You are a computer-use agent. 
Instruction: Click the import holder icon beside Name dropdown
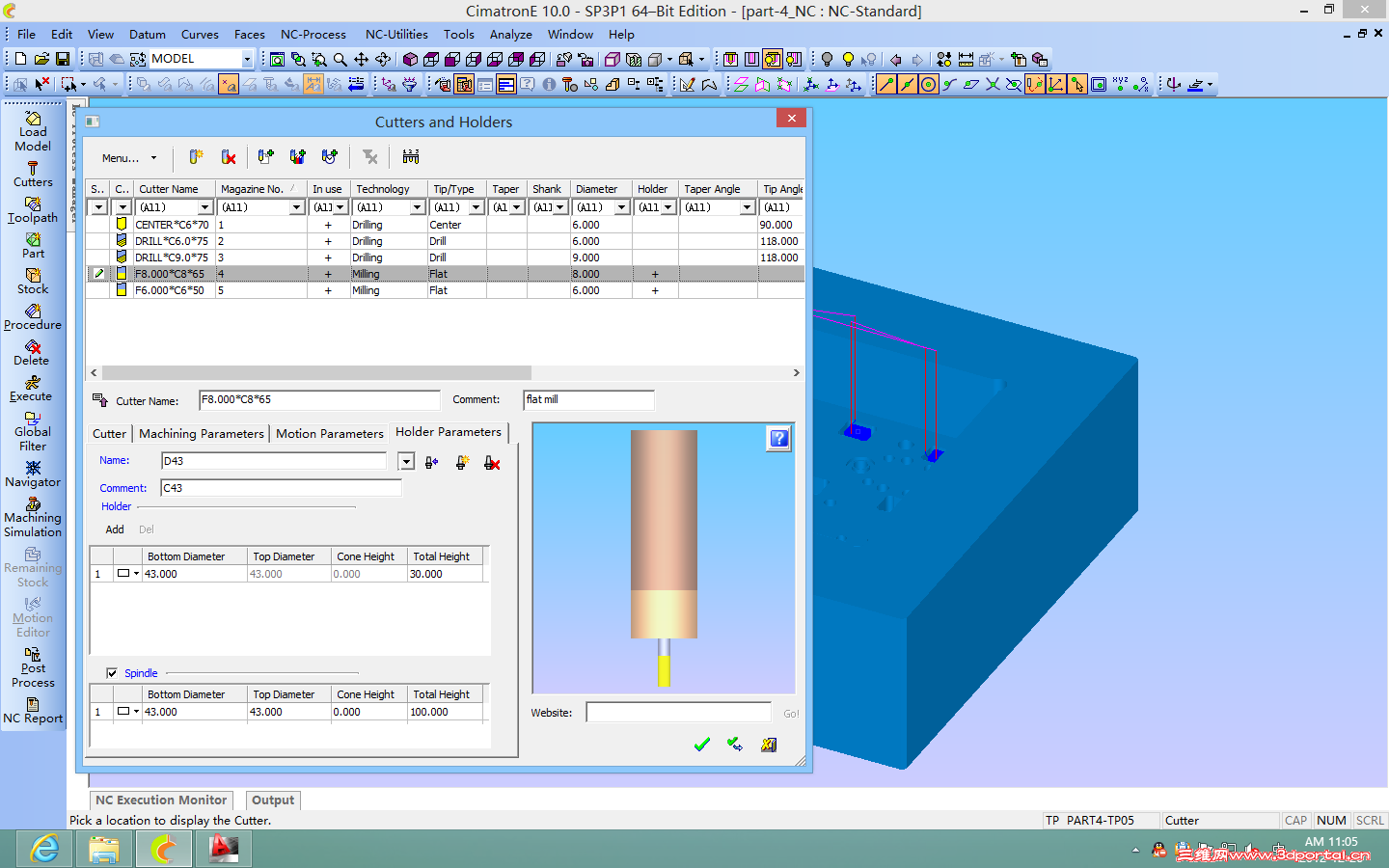click(431, 463)
